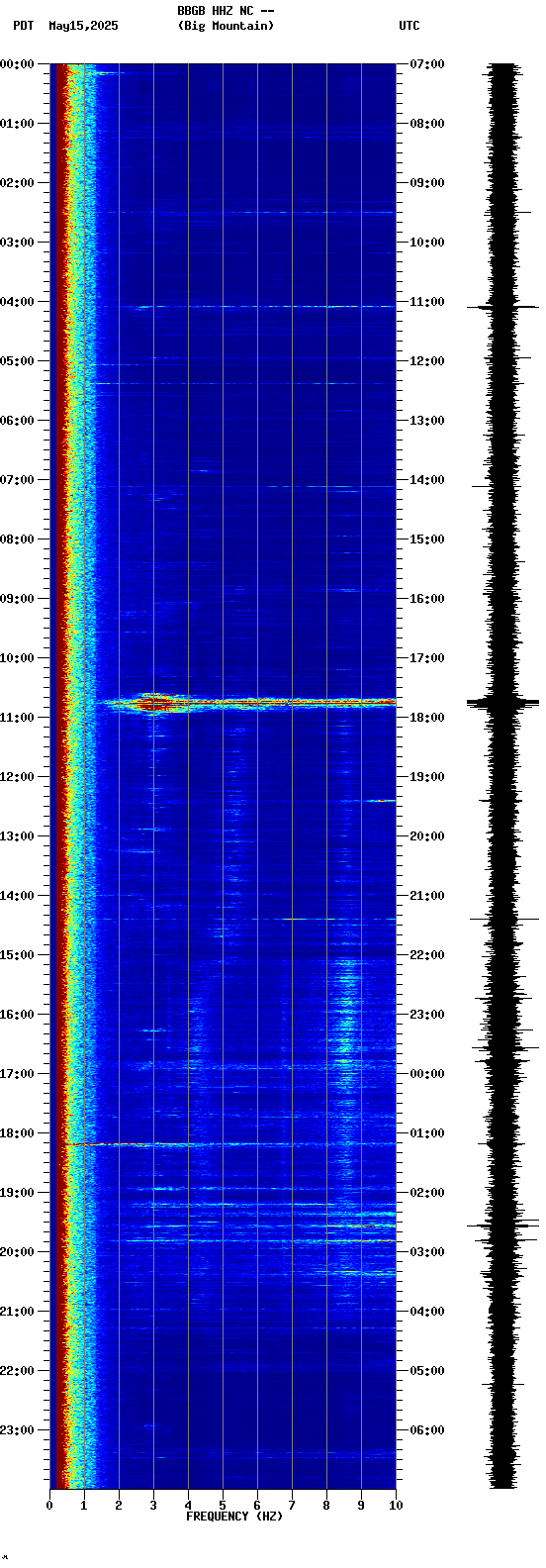The image size is (546, 1568).
Task: Click the PDT '04:00' time label
Action: (x=17, y=302)
